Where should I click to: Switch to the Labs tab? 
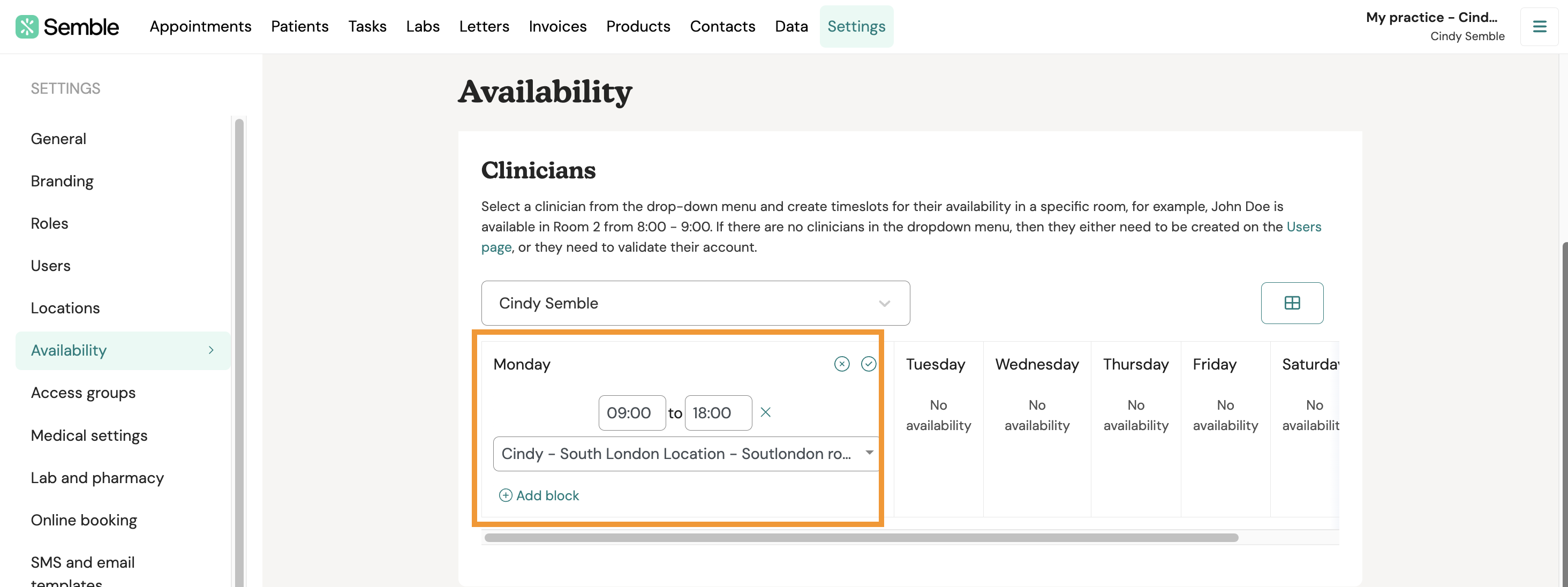coord(423,26)
